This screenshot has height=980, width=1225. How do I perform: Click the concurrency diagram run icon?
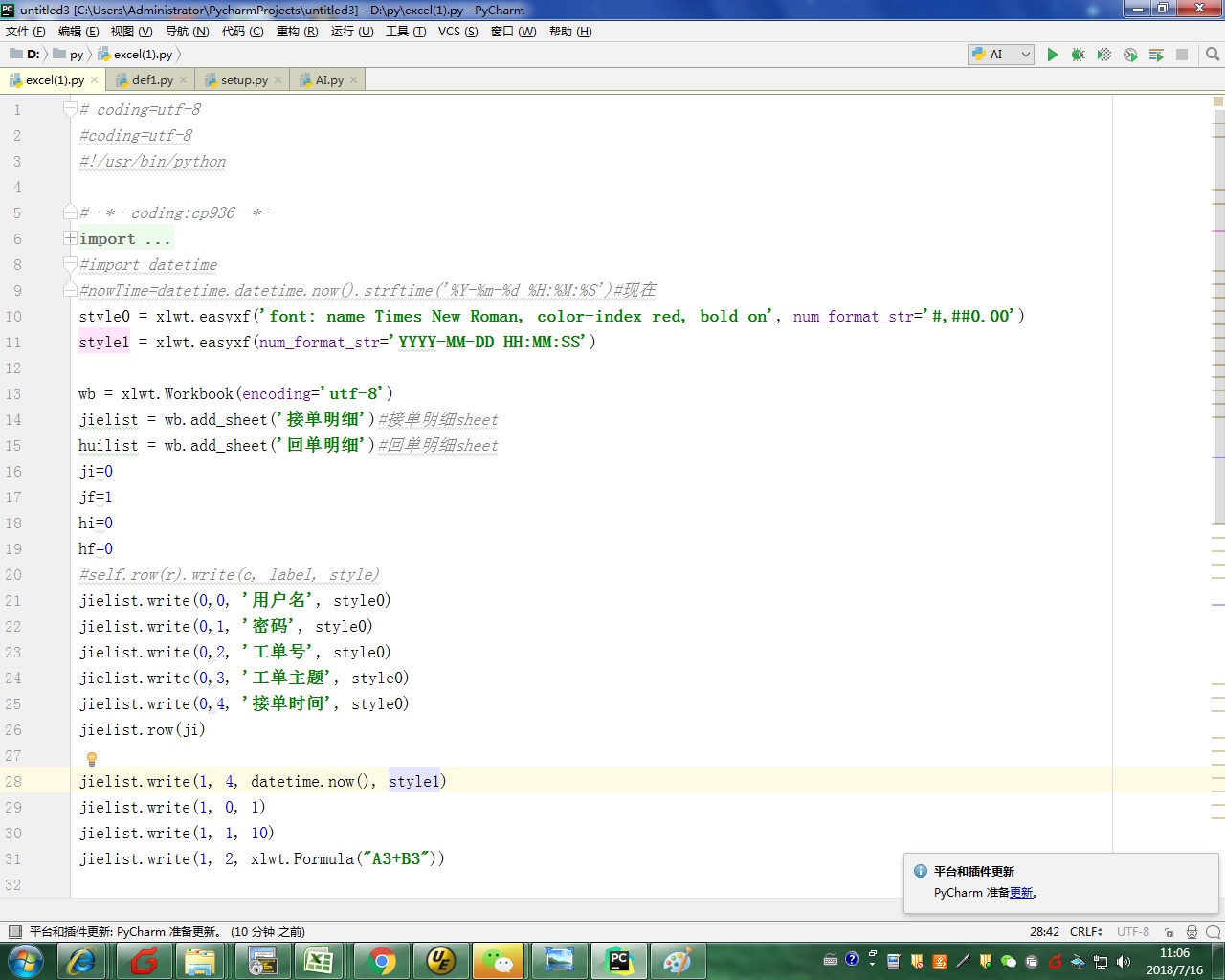(x=1156, y=55)
